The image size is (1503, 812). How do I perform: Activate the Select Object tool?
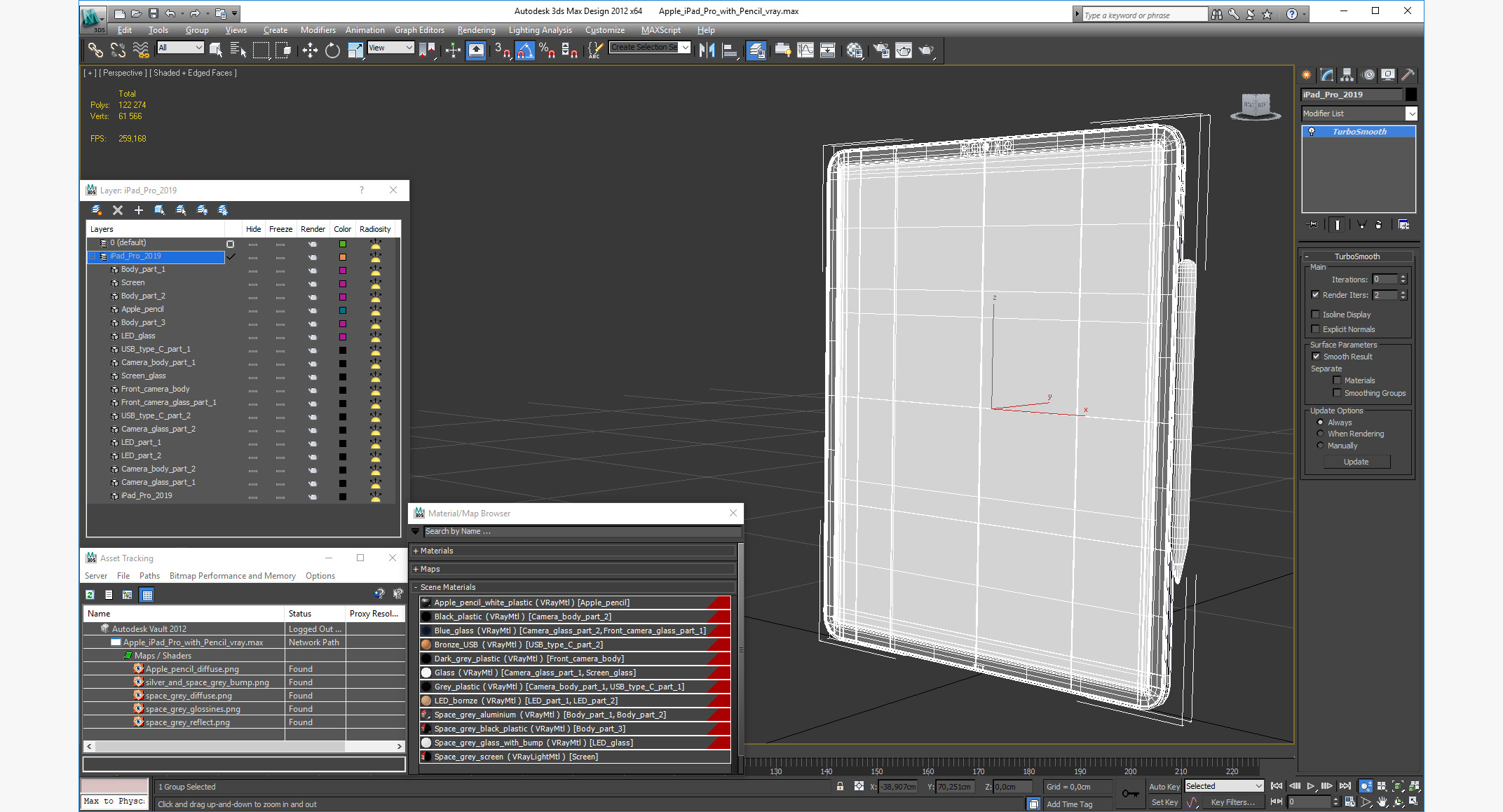pyautogui.click(x=216, y=50)
